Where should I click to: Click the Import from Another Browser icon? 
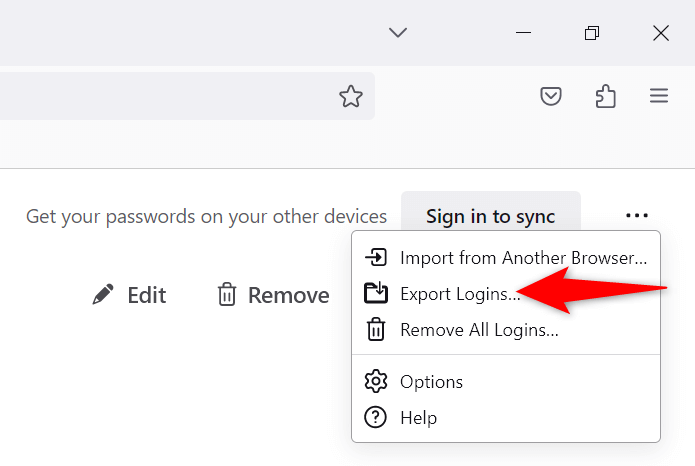click(x=376, y=257)
